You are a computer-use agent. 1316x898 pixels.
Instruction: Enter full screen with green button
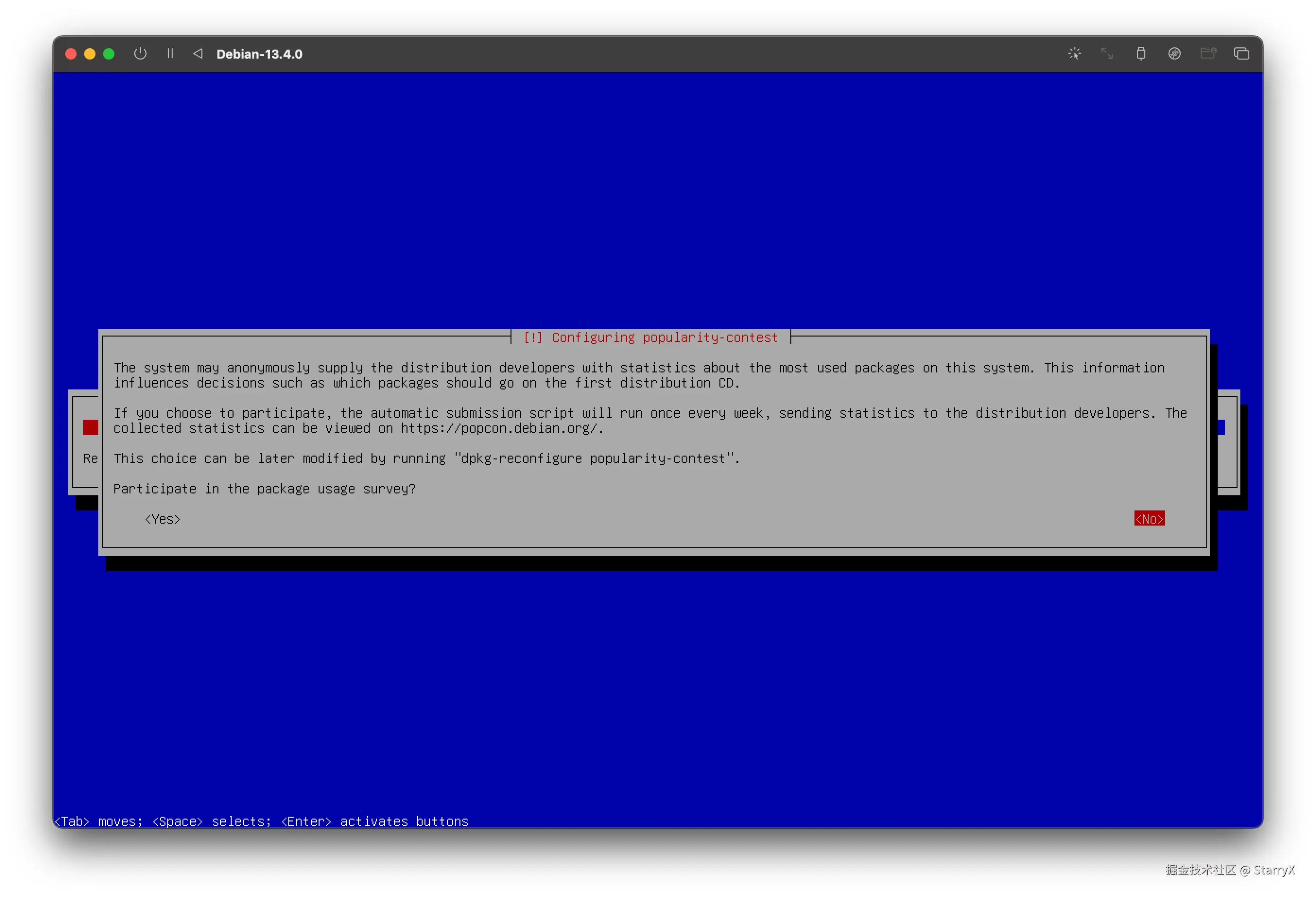coord(109,54)
